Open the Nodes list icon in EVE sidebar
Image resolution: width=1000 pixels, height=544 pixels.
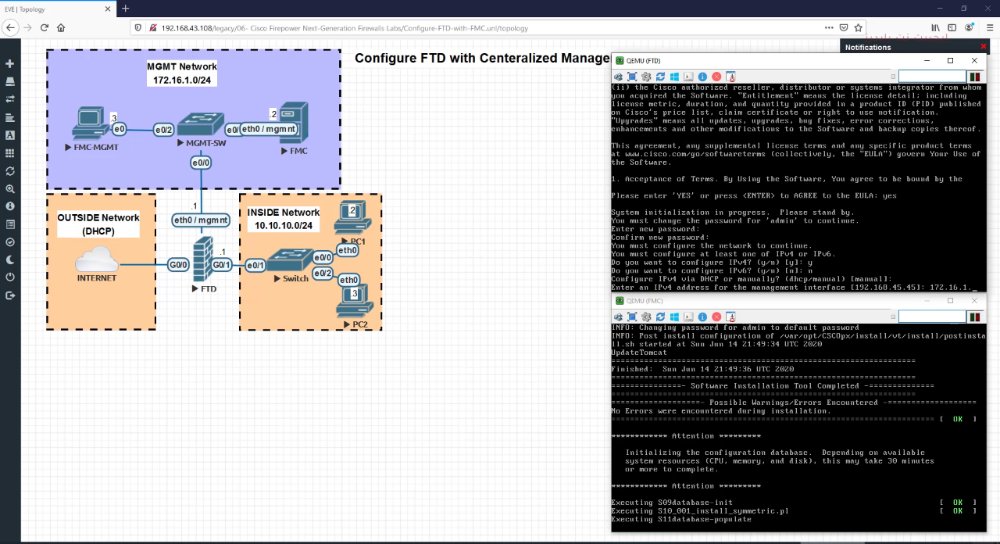(10, 82)
